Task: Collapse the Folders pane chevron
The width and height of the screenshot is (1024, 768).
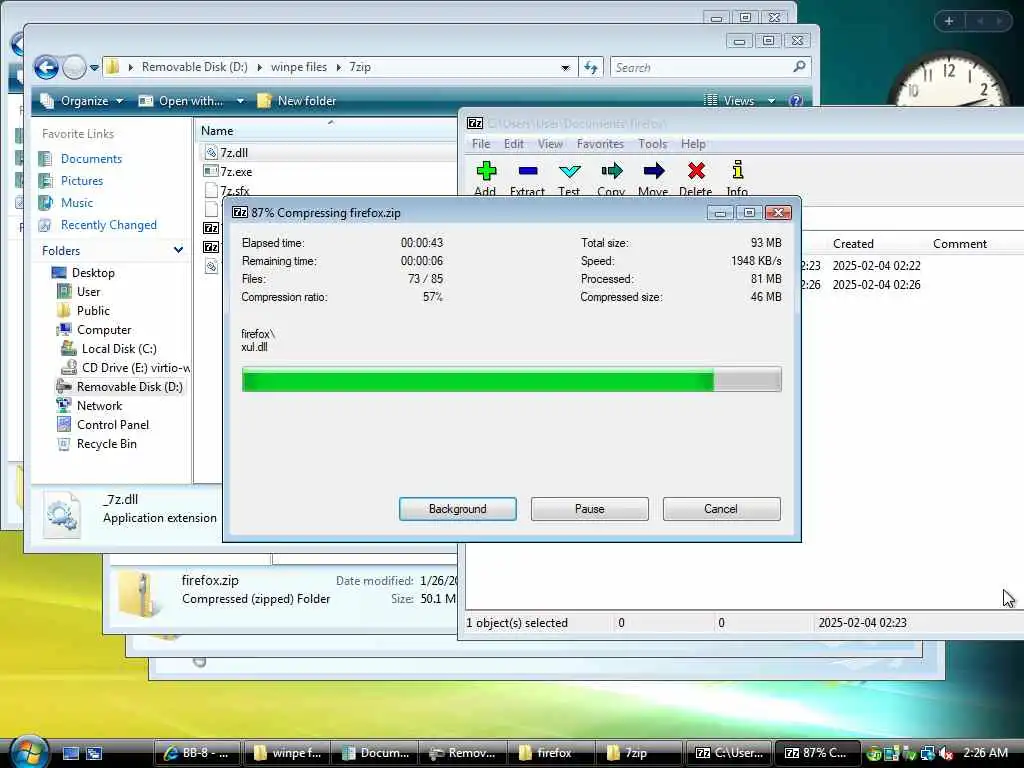Action: click(178, 250)
